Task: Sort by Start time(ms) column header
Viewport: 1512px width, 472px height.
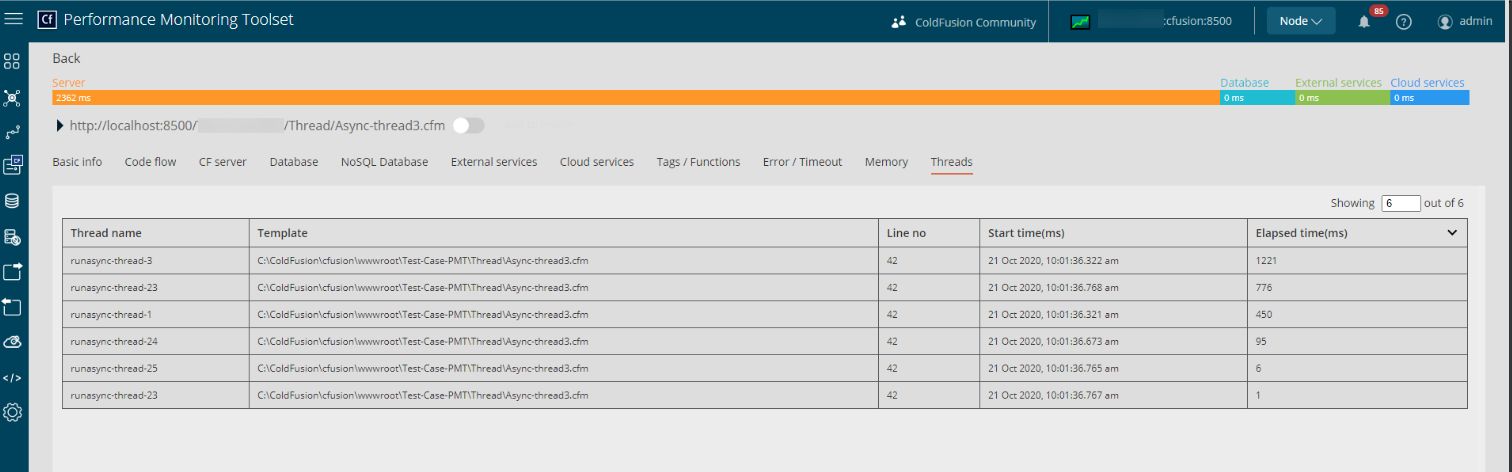Action: [x=1026, y=233]
